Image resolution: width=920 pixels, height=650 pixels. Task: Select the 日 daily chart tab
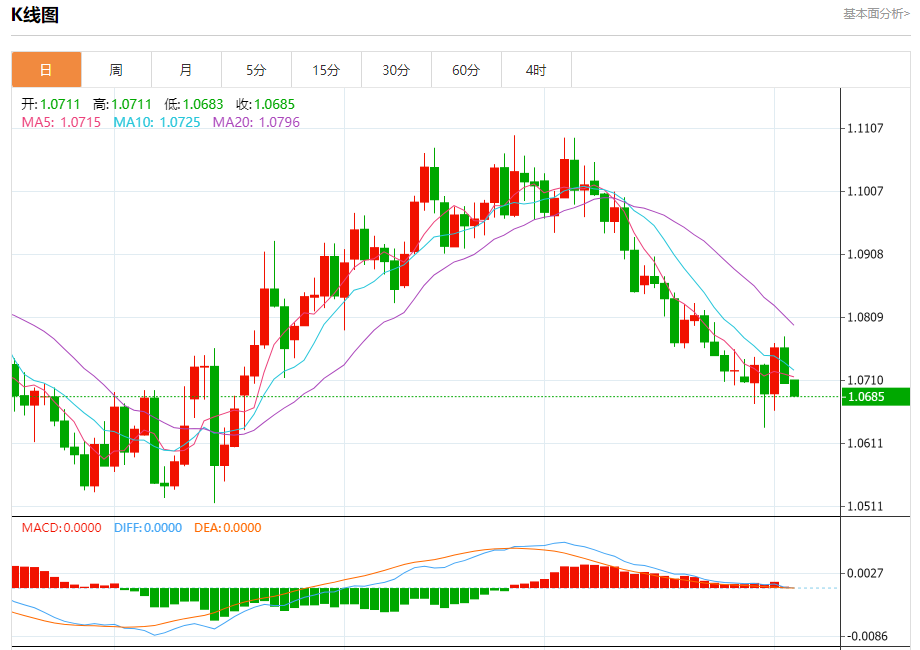(46, 70)
